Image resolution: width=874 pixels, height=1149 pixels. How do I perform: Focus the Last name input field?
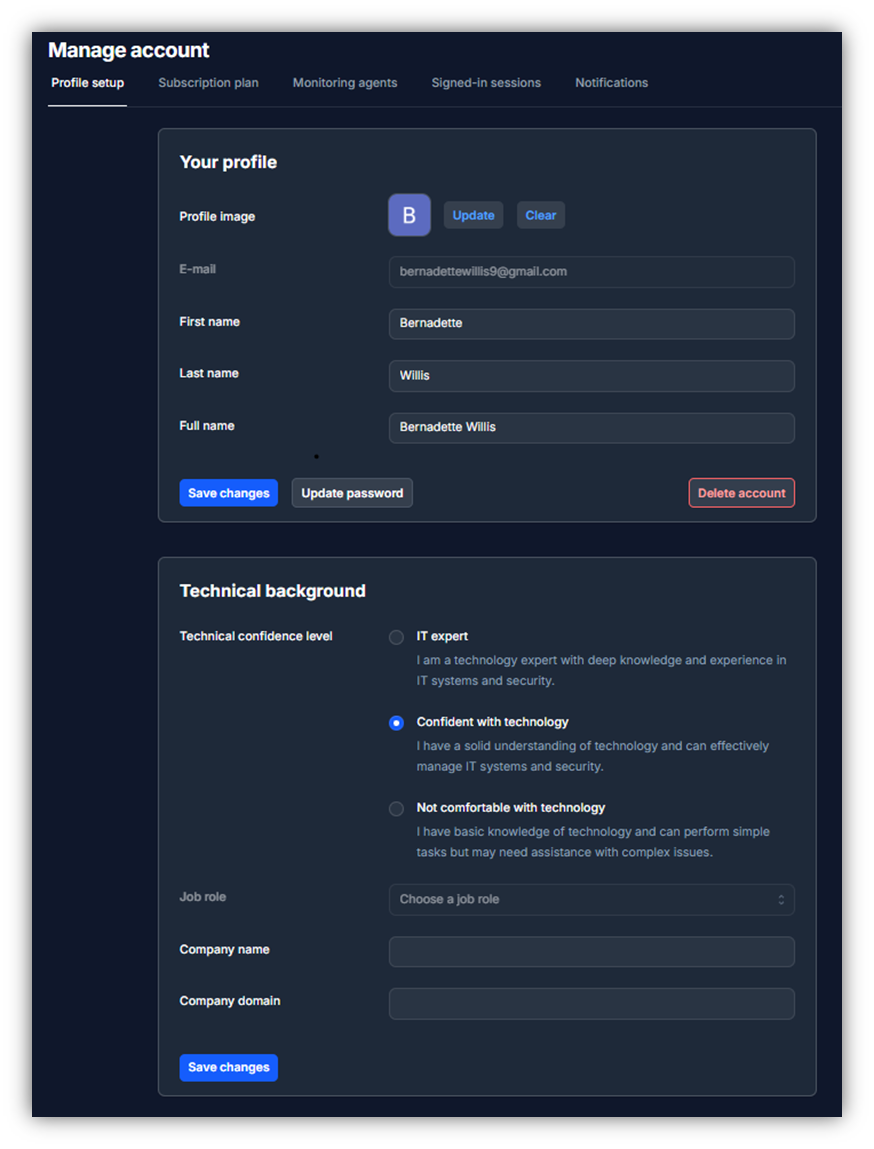[591, 376]
